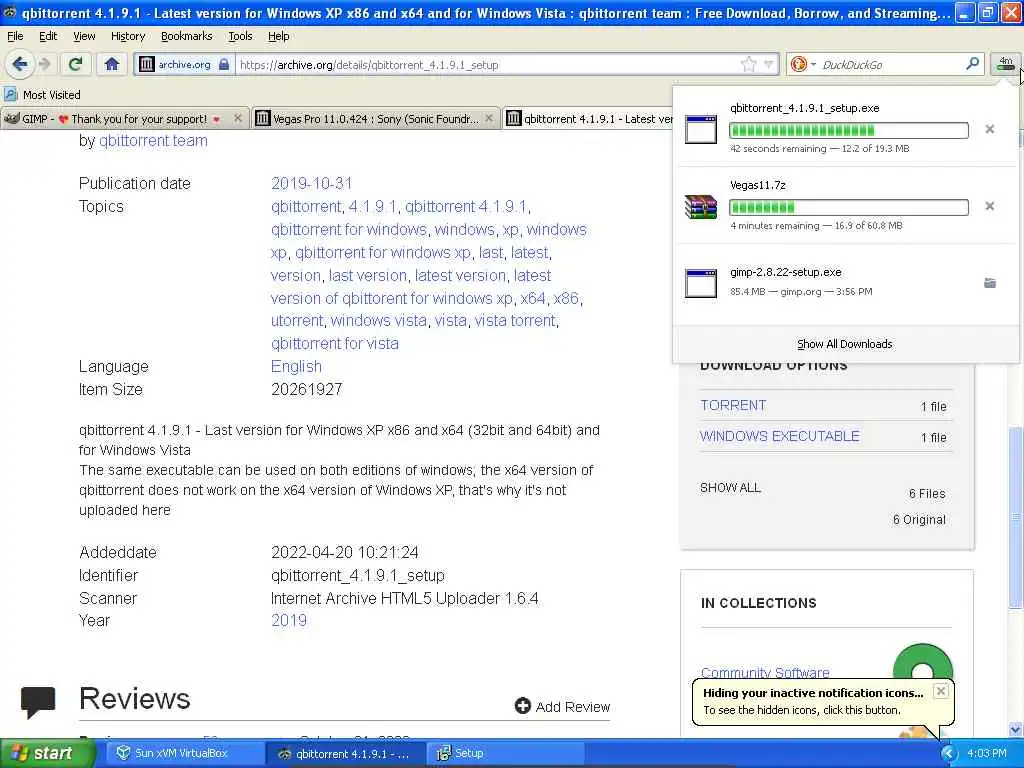Image resolution: width=1024 pixels, height=768 pixels.
Task: Open the Windows start menu
Action: click(48, 754)
